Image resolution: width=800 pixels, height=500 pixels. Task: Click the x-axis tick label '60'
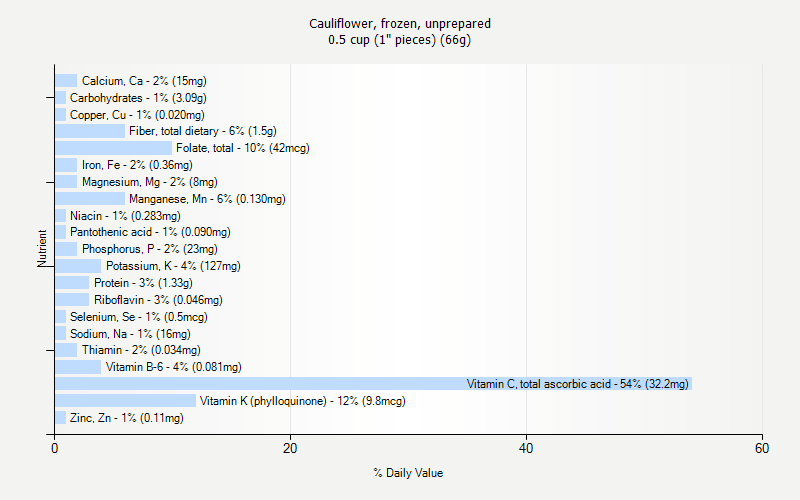coord(762,448)
